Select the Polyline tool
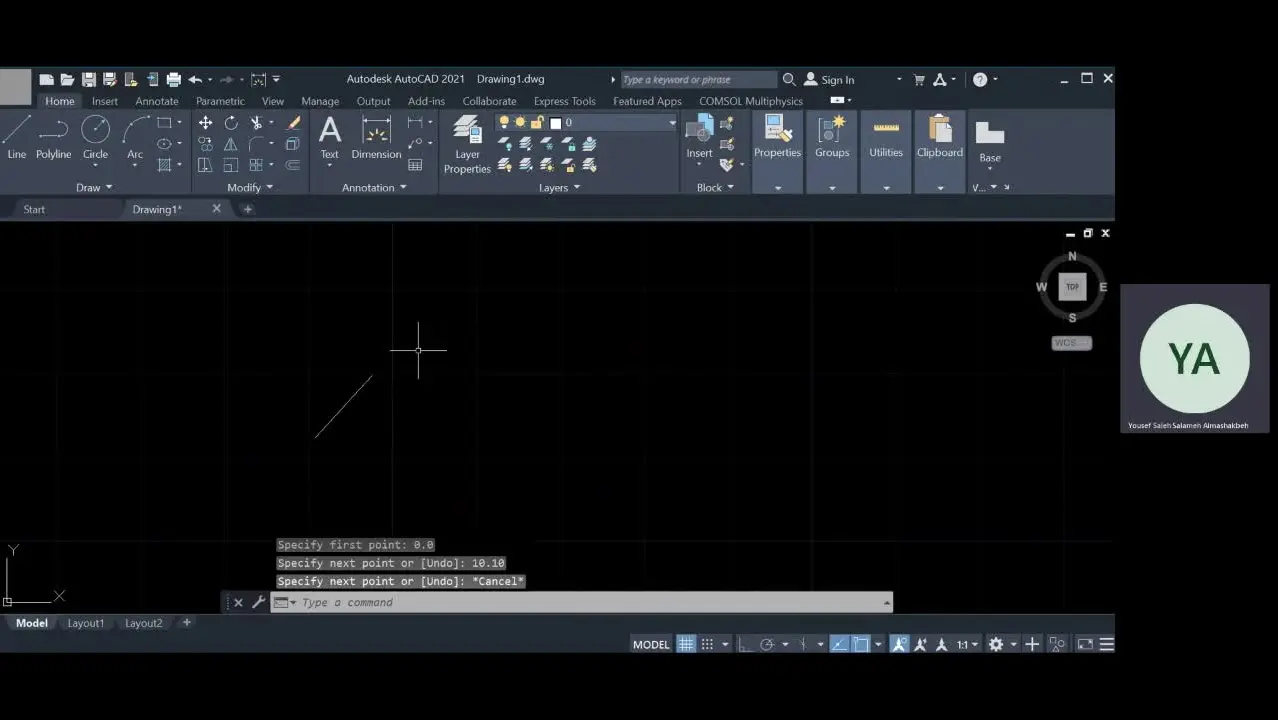1278x720 pixels. tap(53, 137)
